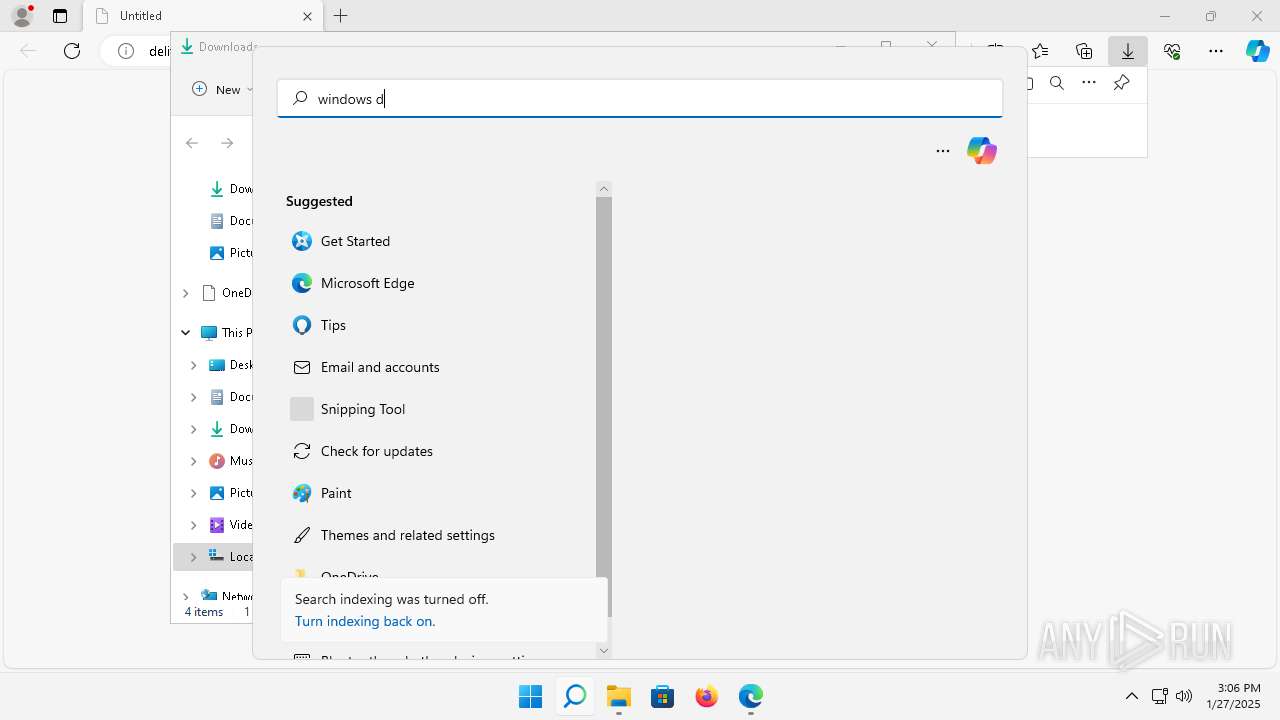Pin the Edge downloads flyout
The image size is (1280, 720).
click(1121, 83)
